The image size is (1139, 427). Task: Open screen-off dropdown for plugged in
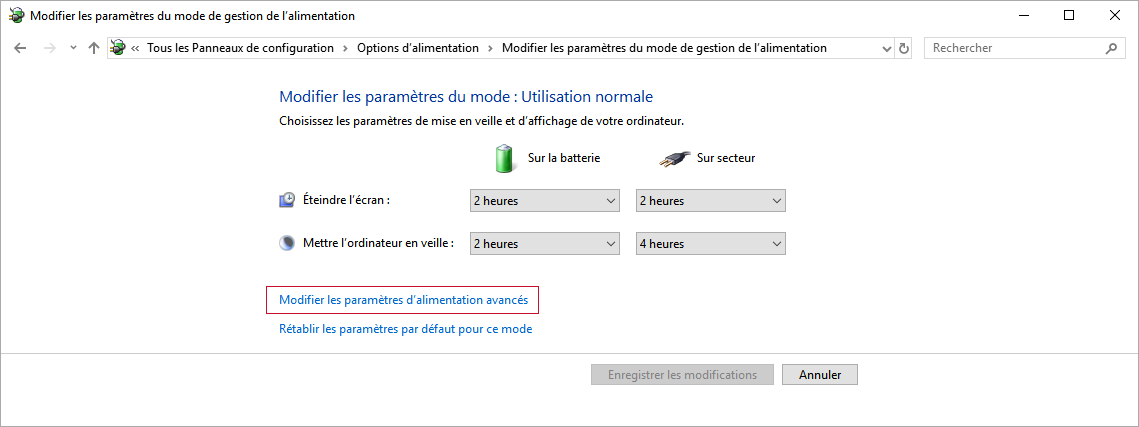(x=710, y=201)
